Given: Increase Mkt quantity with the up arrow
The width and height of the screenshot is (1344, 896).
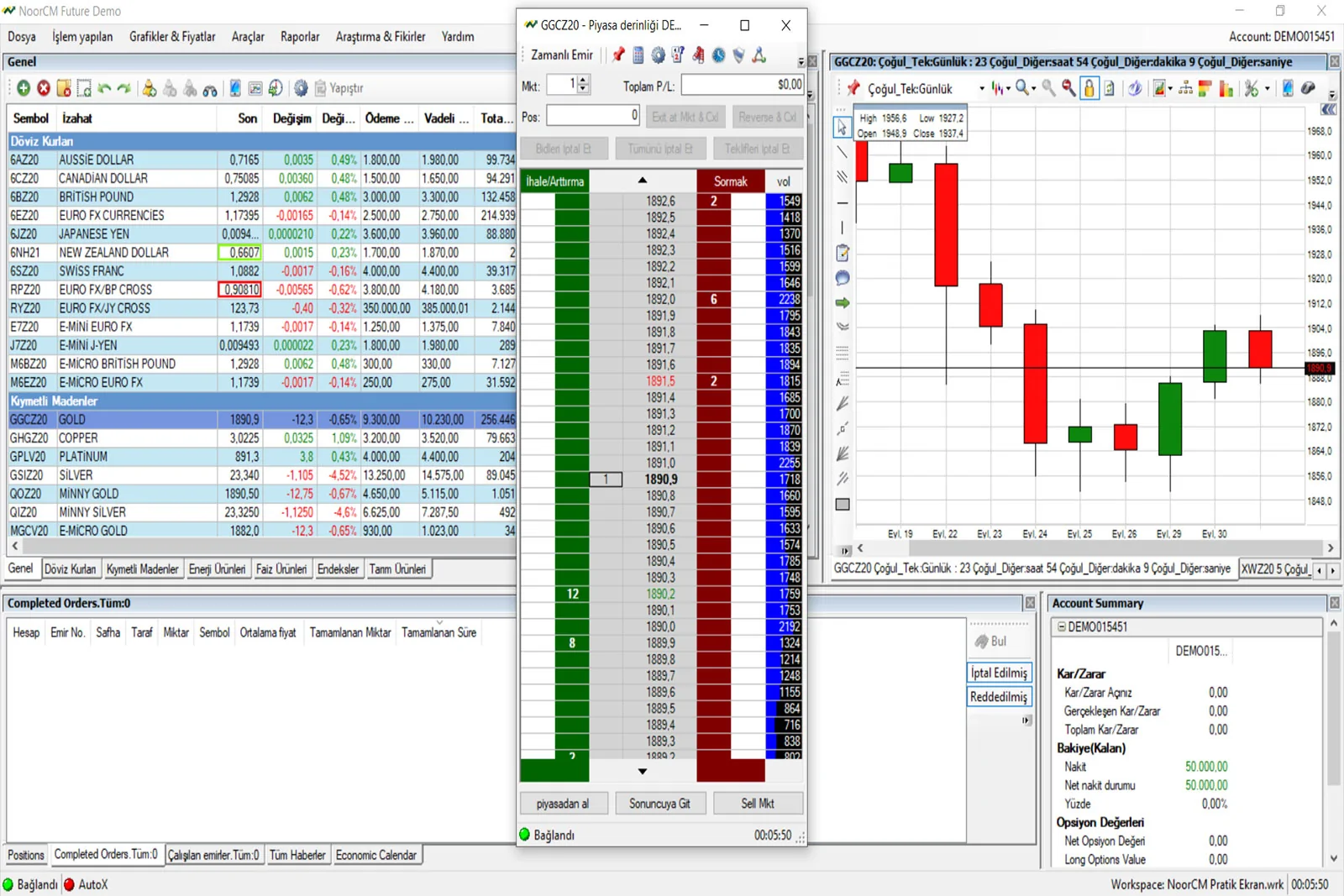Looking at the screenshot, I should [584, 80].
